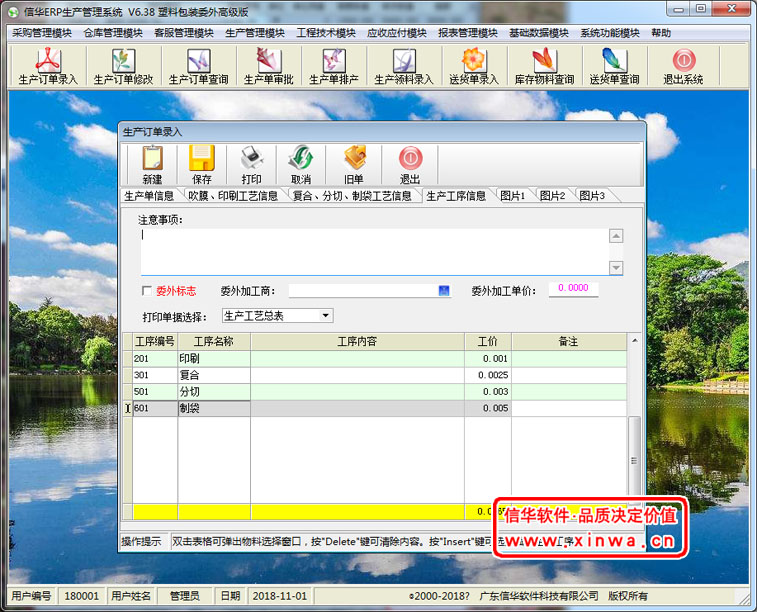The height and width of the screenshot is (612, 757).
Task: Open the 生产订单查询 toolbar icon
Action: [x=198, y=66]
